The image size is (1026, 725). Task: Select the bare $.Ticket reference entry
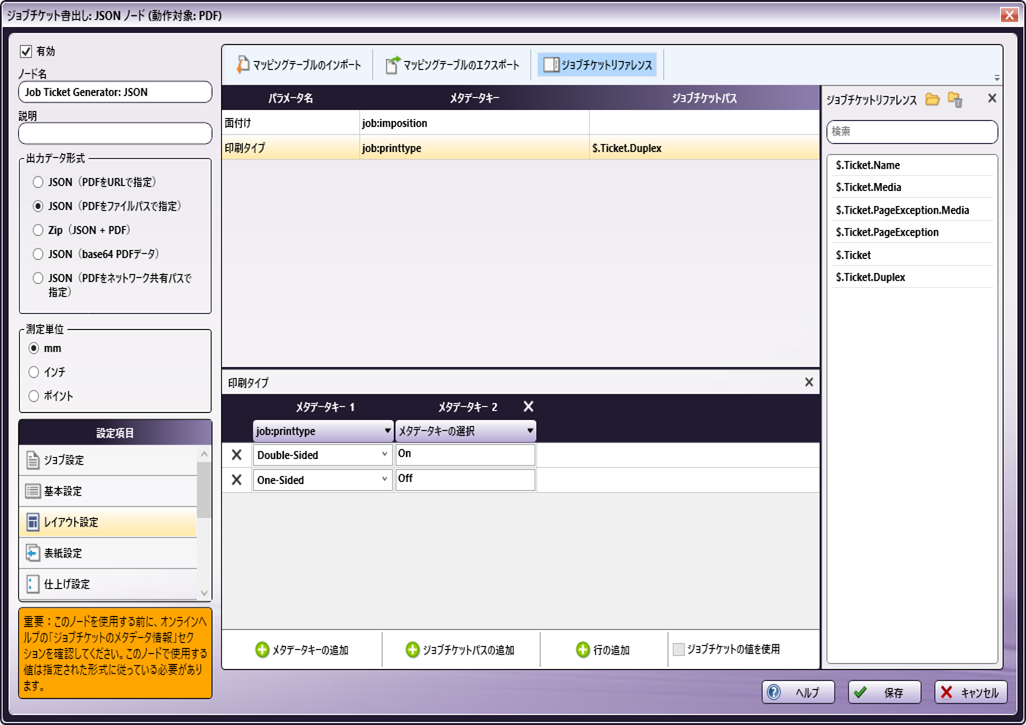tap(912, 255)
